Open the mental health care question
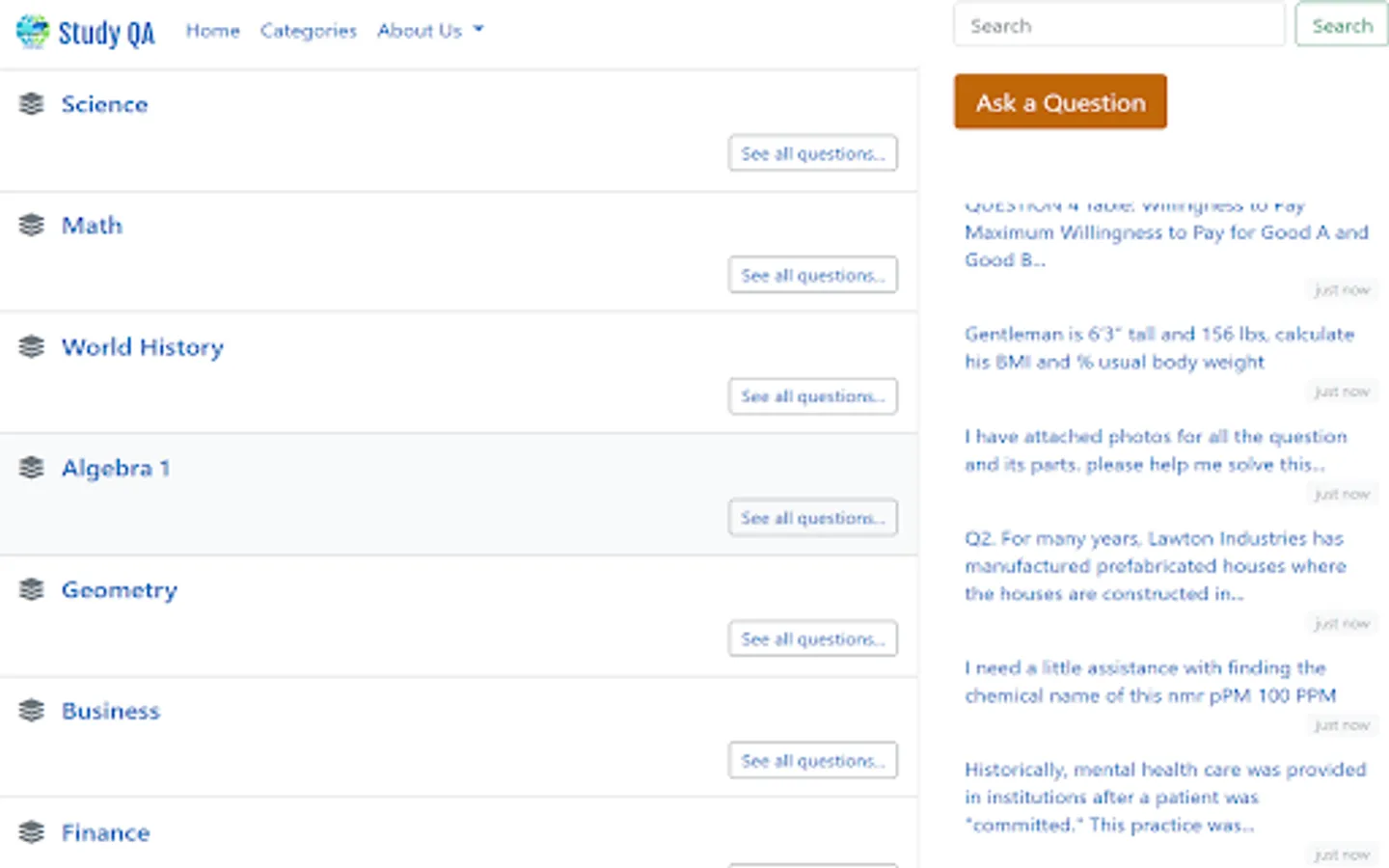The width and height of the screenshot is (1389, 868). pyautogui.click(x=1165, y=798)
